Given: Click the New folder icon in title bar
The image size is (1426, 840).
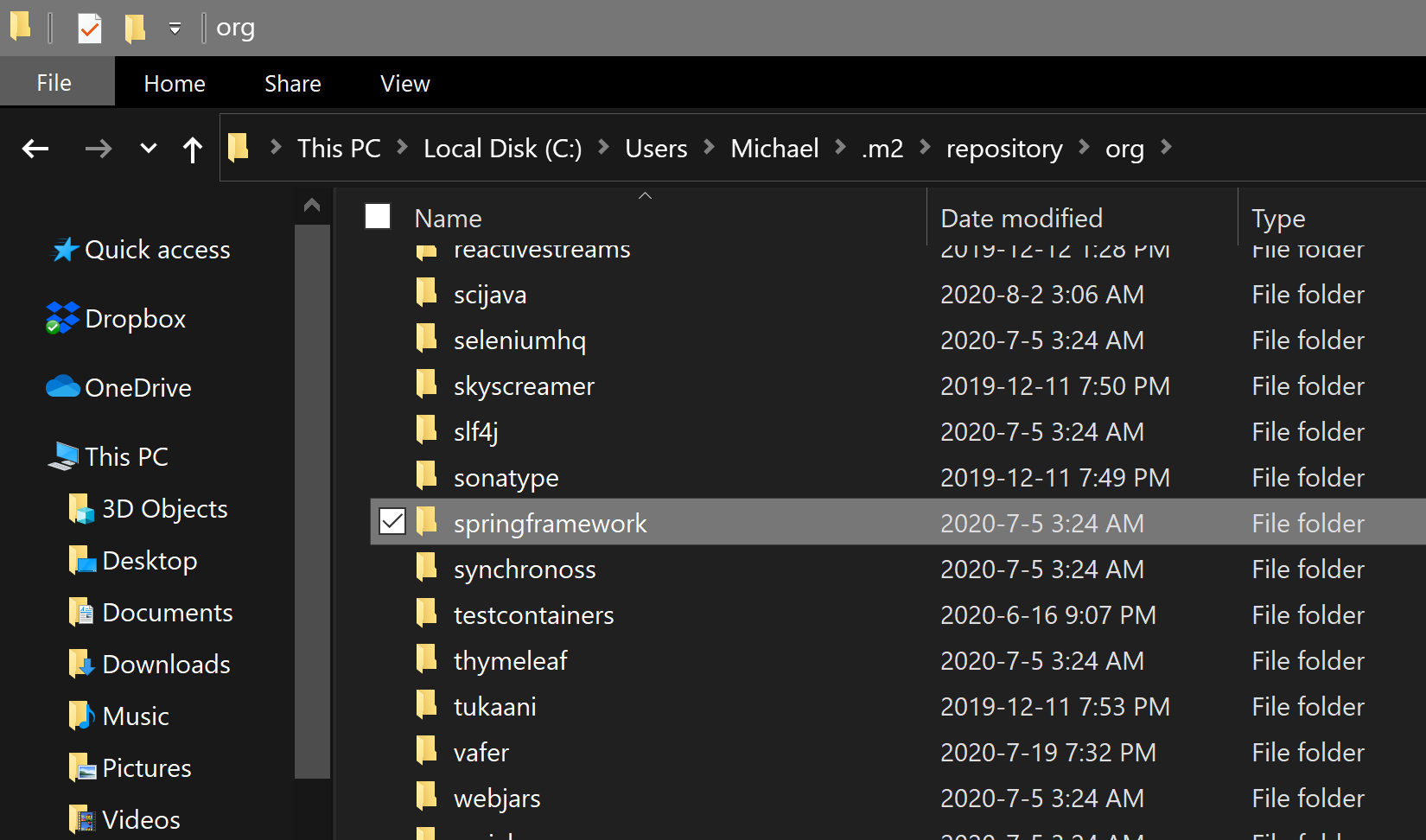Looking at the screenshot, I should (134, 28).
